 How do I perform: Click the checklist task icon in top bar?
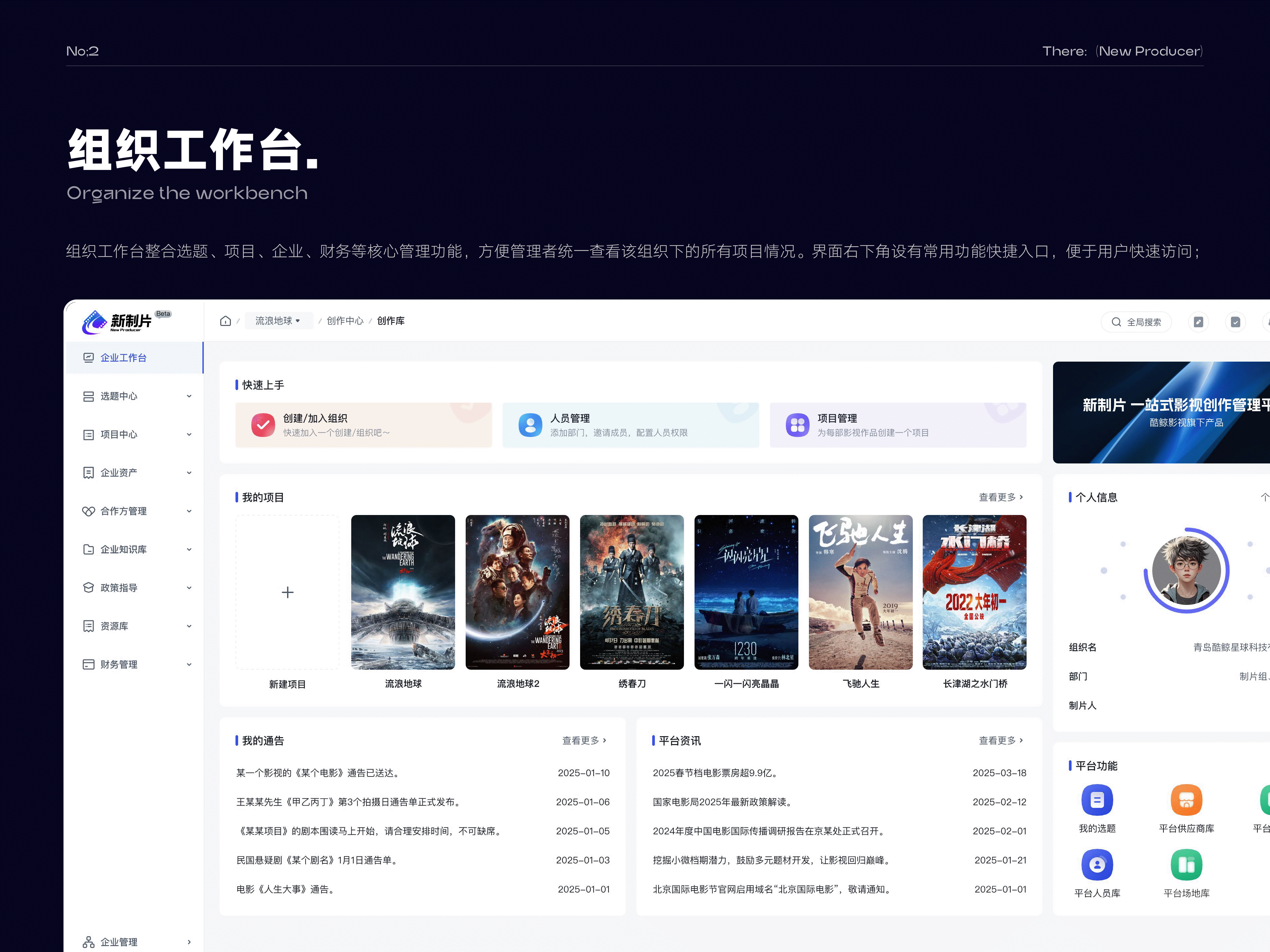click(x=1236, y=322)
